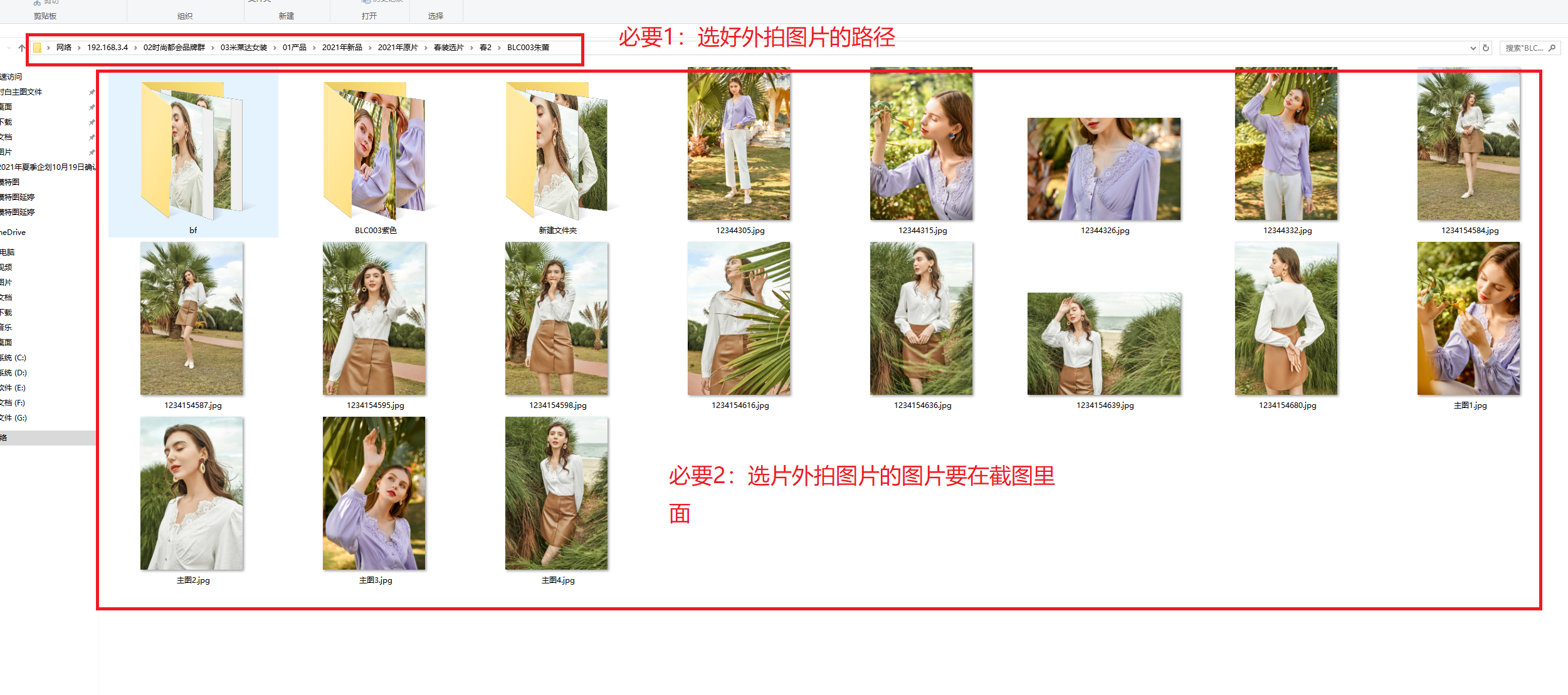The width and height of the screenshot is (1568, 695).
Task: Open address bar history dropdown arrow
Action: (x=1473, y=48)
